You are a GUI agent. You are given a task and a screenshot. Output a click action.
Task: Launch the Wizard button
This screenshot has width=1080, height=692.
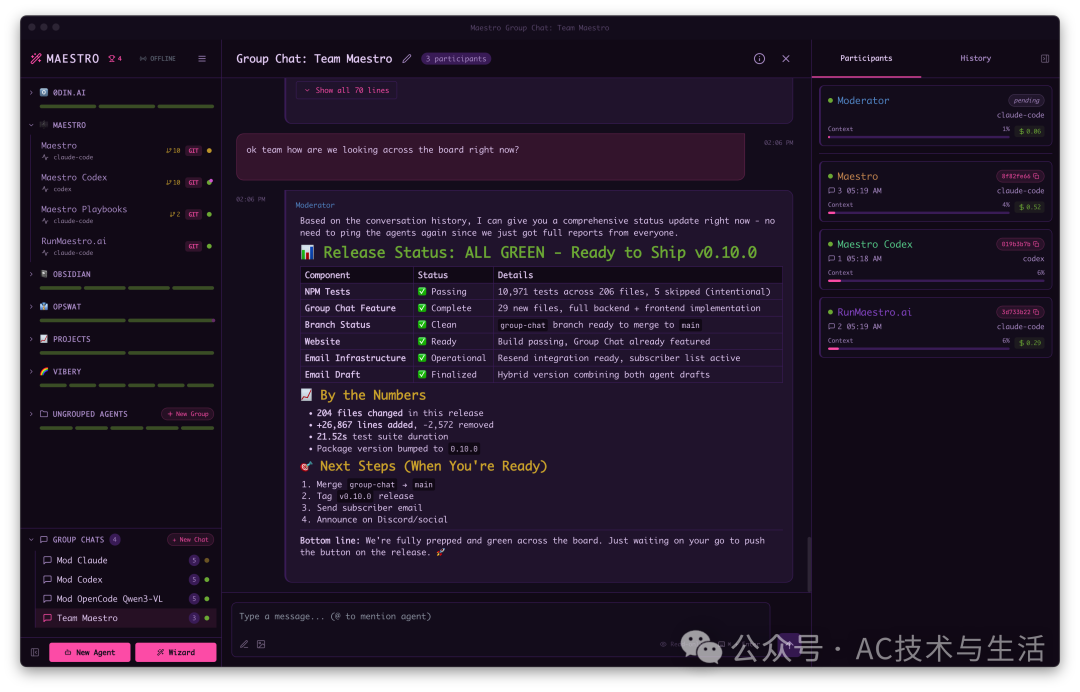(x=176, y=652)
